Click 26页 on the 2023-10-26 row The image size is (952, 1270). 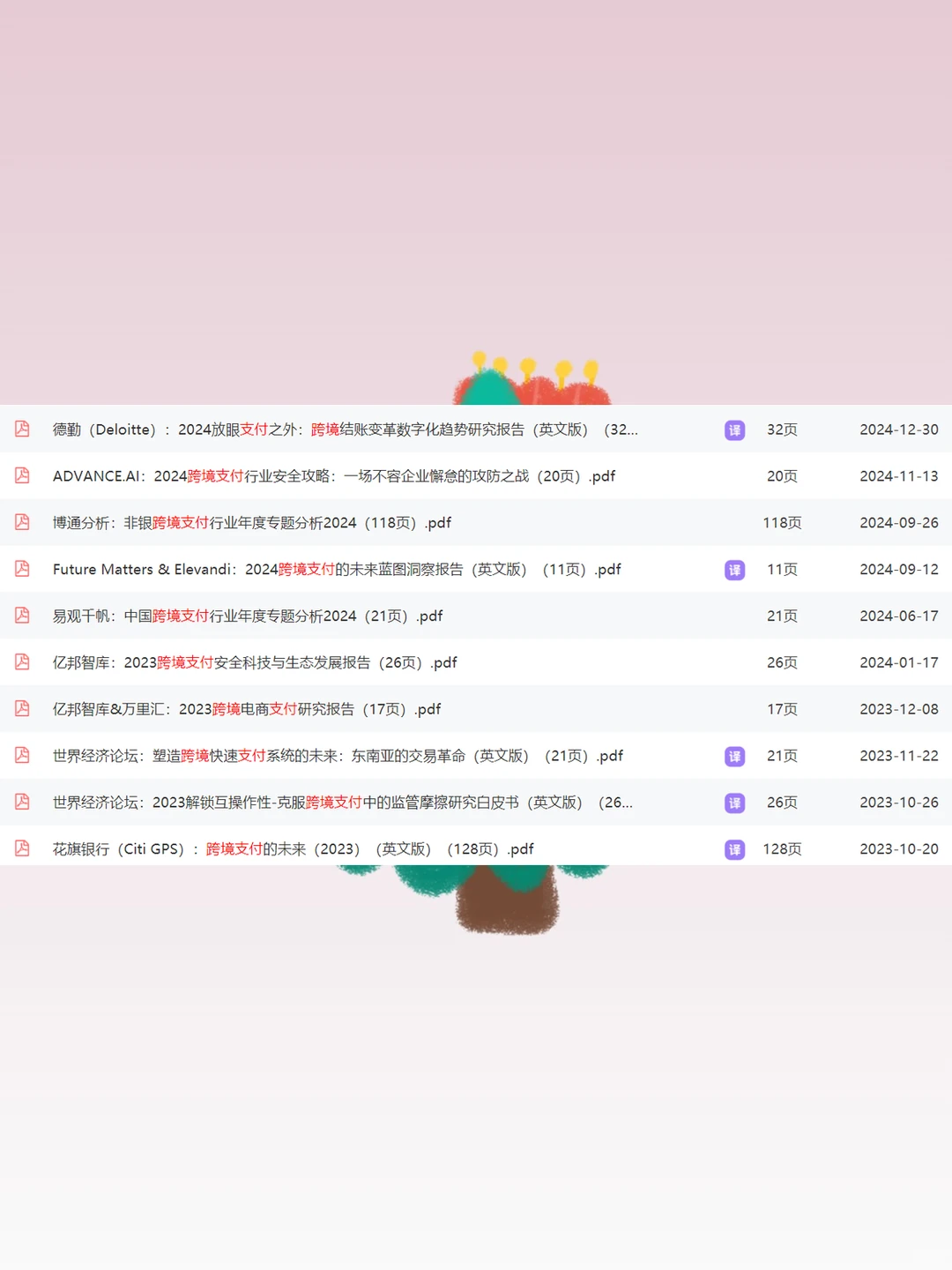click(782, 803)
